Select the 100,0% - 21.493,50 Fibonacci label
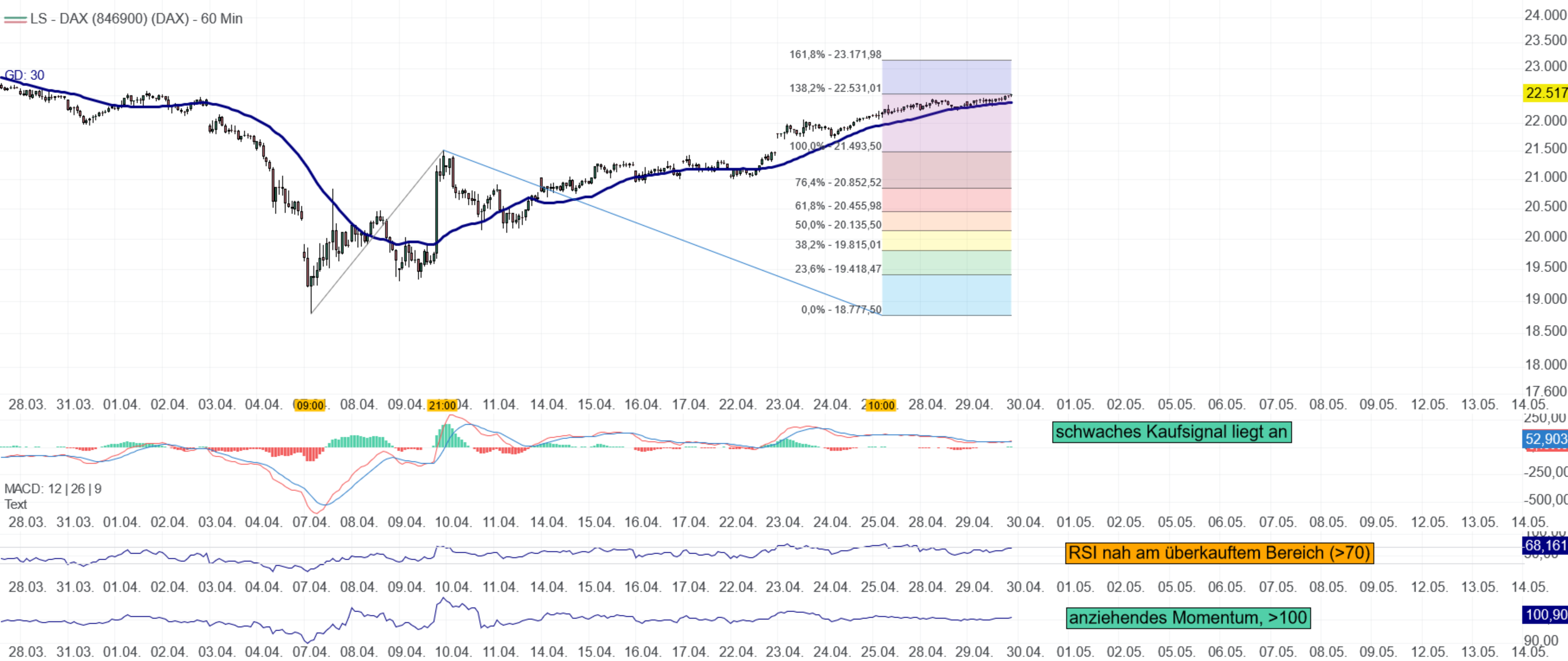 pos(835,146)
